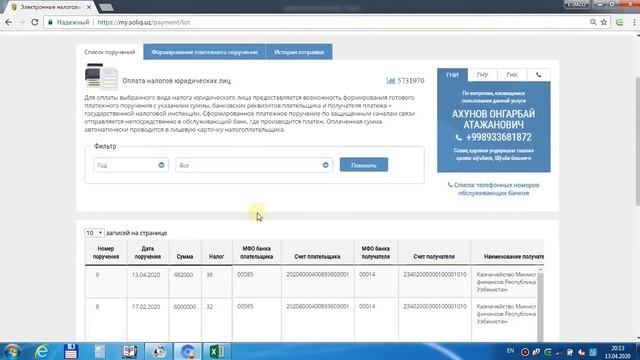Open the browser menu with three dots
Viewport: 640px width, 360px height.
click(634, 22)
